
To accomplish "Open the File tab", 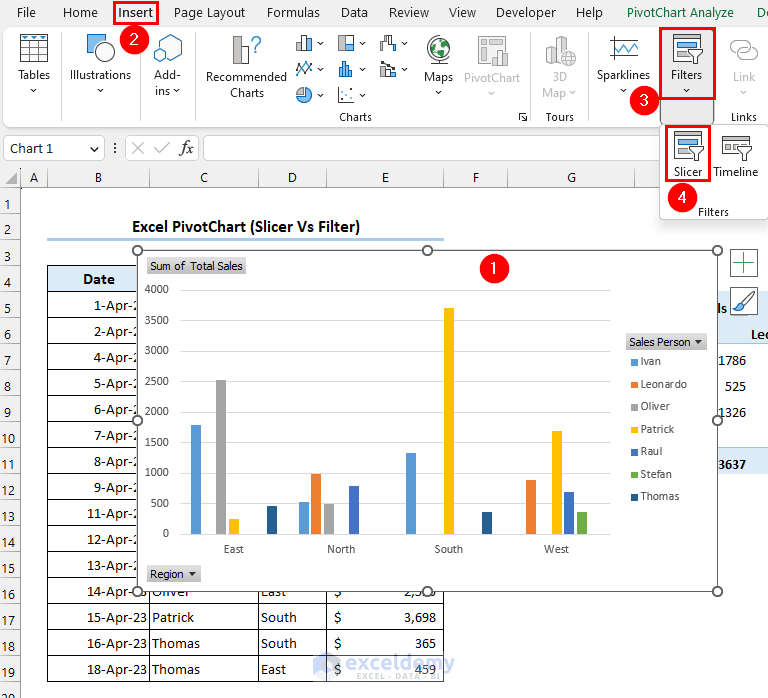I will coord(26,12).
